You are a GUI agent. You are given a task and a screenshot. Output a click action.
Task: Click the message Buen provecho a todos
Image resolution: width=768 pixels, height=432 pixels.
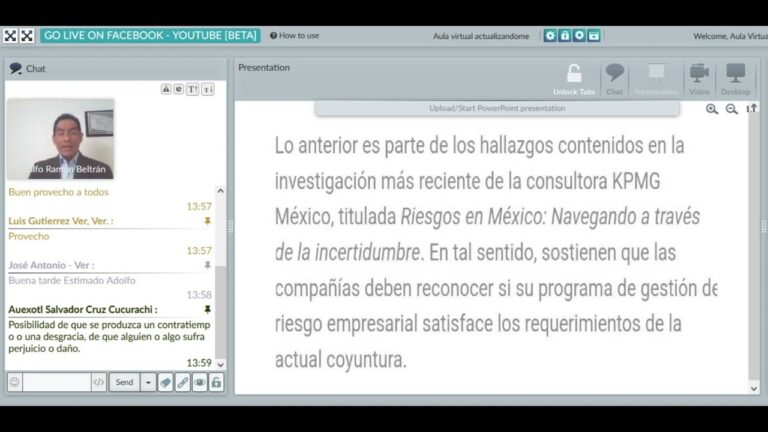[x=58, y=192]
